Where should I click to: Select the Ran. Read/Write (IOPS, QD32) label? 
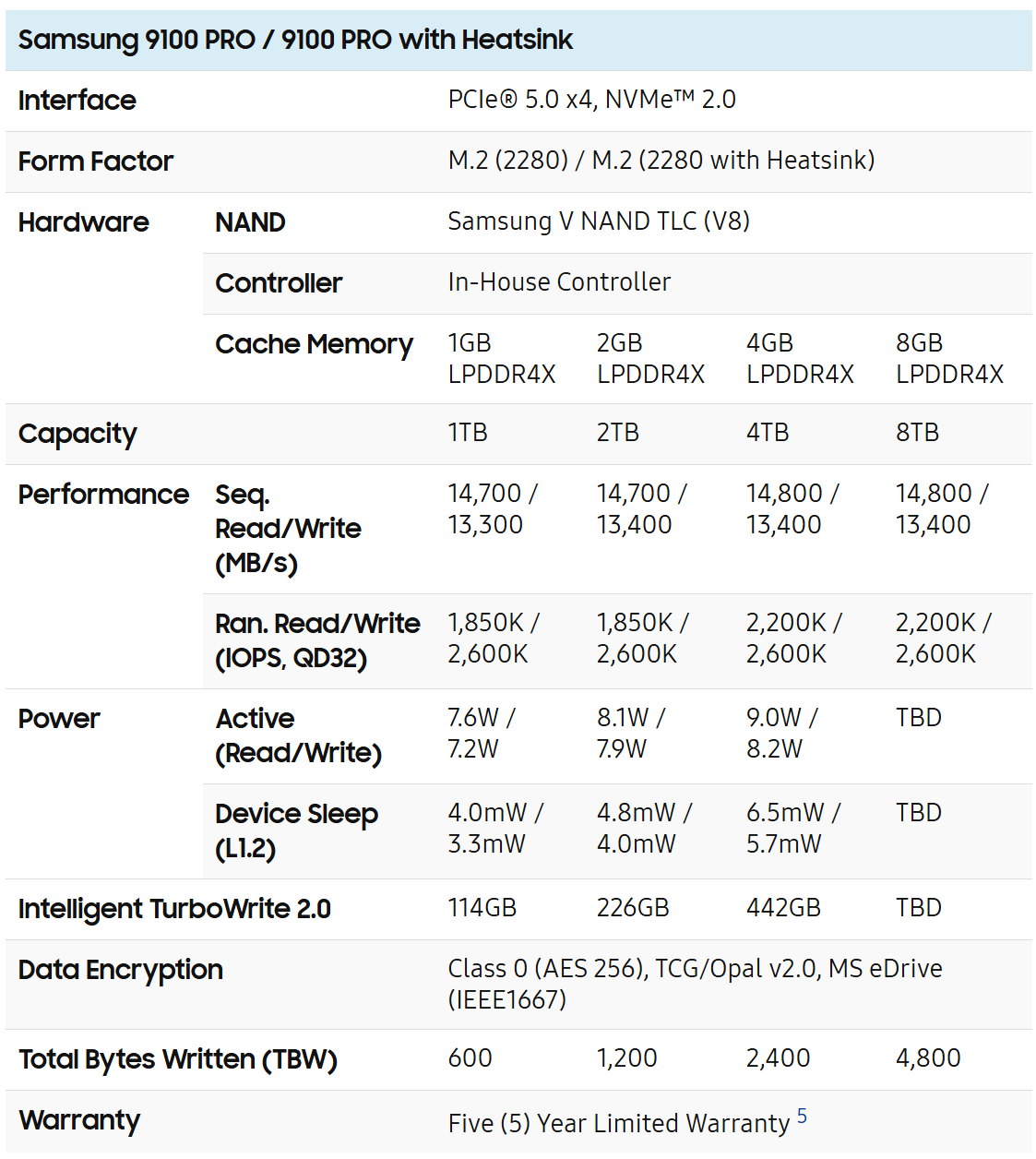(317, 641)
